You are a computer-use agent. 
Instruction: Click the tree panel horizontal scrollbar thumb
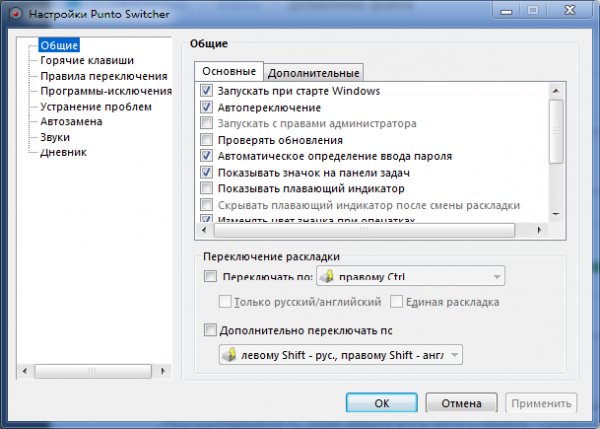tap(93, 371)
